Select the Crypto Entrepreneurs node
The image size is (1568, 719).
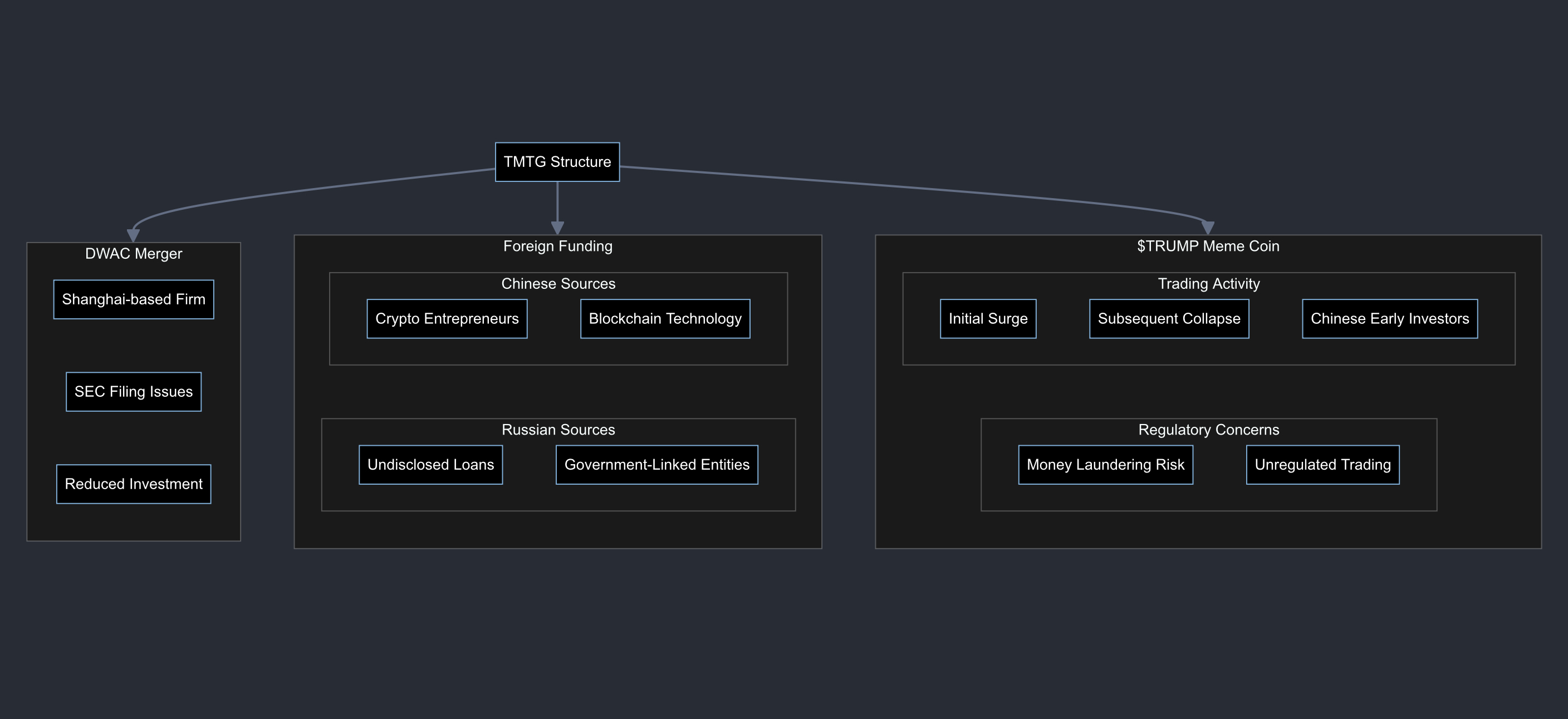point(447,319)
